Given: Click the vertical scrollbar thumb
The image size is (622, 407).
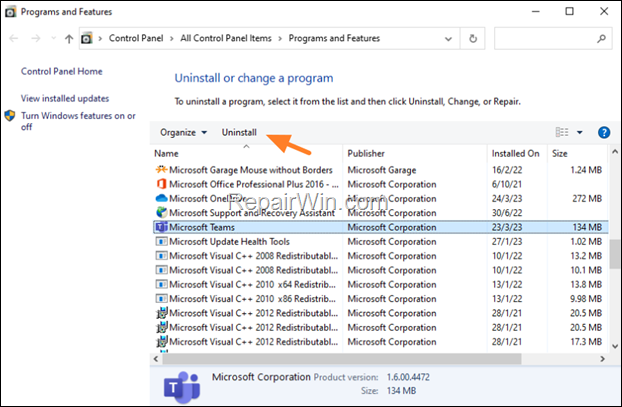Looking at the screenshot, I should (614, 254).
